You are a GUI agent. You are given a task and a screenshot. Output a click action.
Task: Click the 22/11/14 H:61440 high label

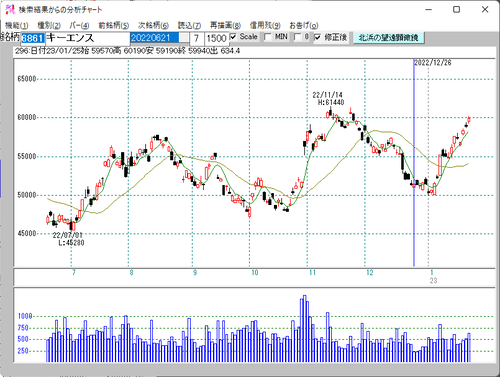pos(328,99)
